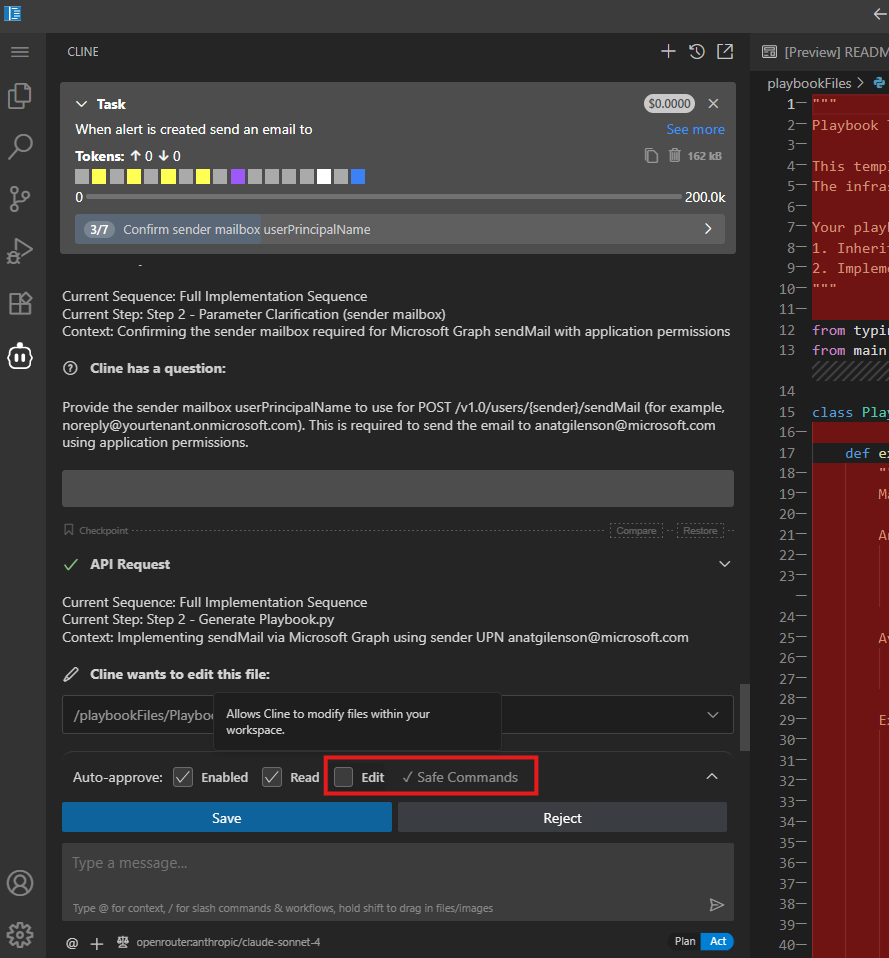
Task: Open the Run and Debug view
Action: point(20,251)
